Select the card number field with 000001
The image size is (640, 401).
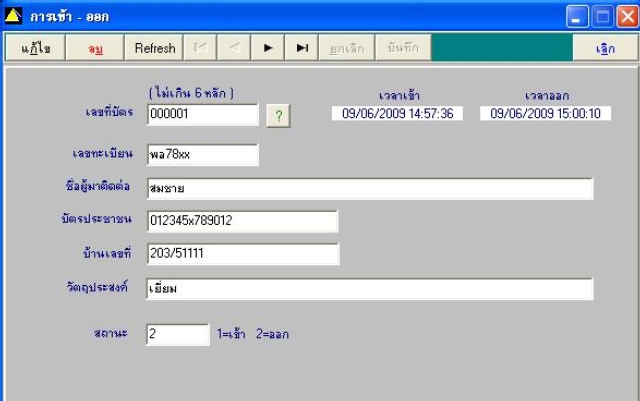click(203, 114)
